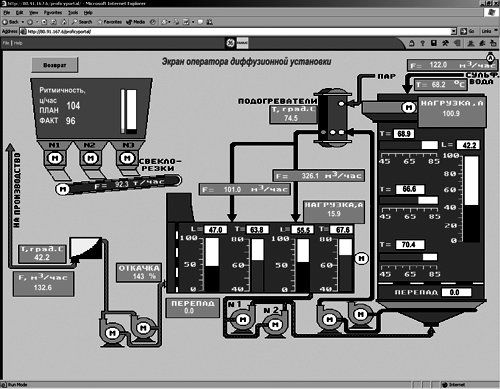Expand the Address bar dropdown arrow
500x389 pixels.
click(454, 31)
